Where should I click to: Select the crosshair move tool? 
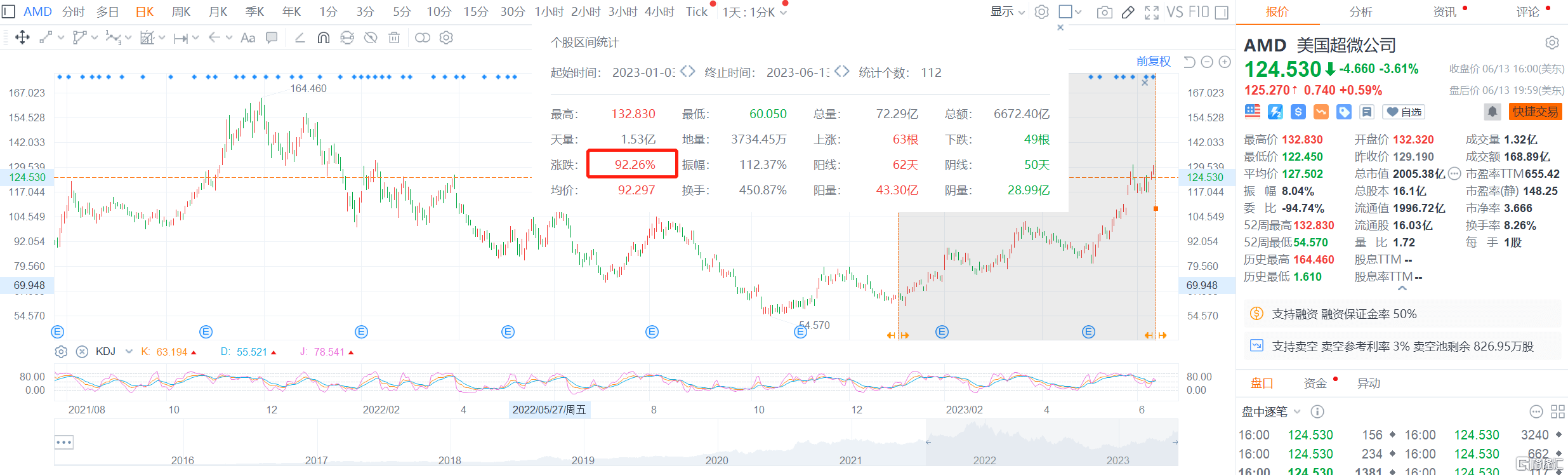click(22, 37)
